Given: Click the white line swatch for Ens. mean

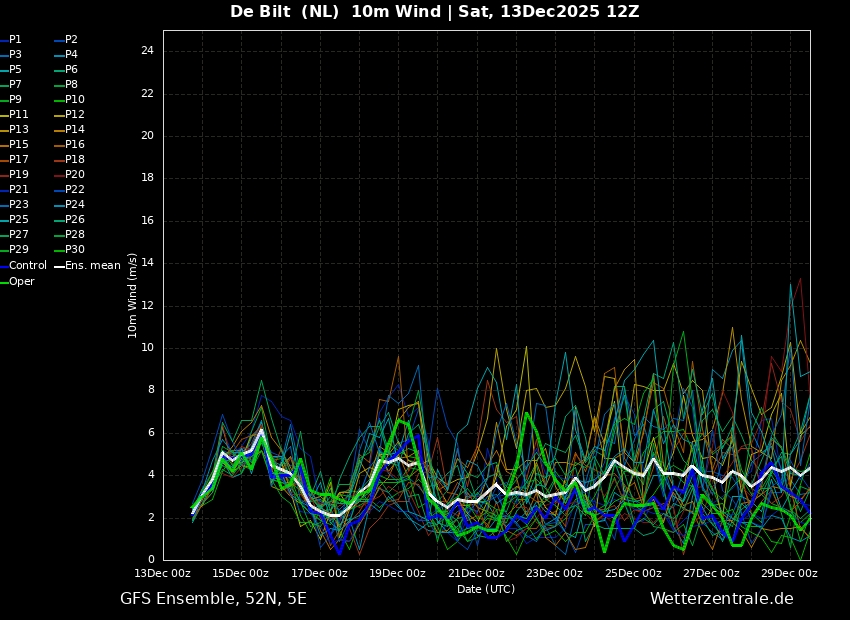Looking at the screenshot, I should tap(59, 266).
